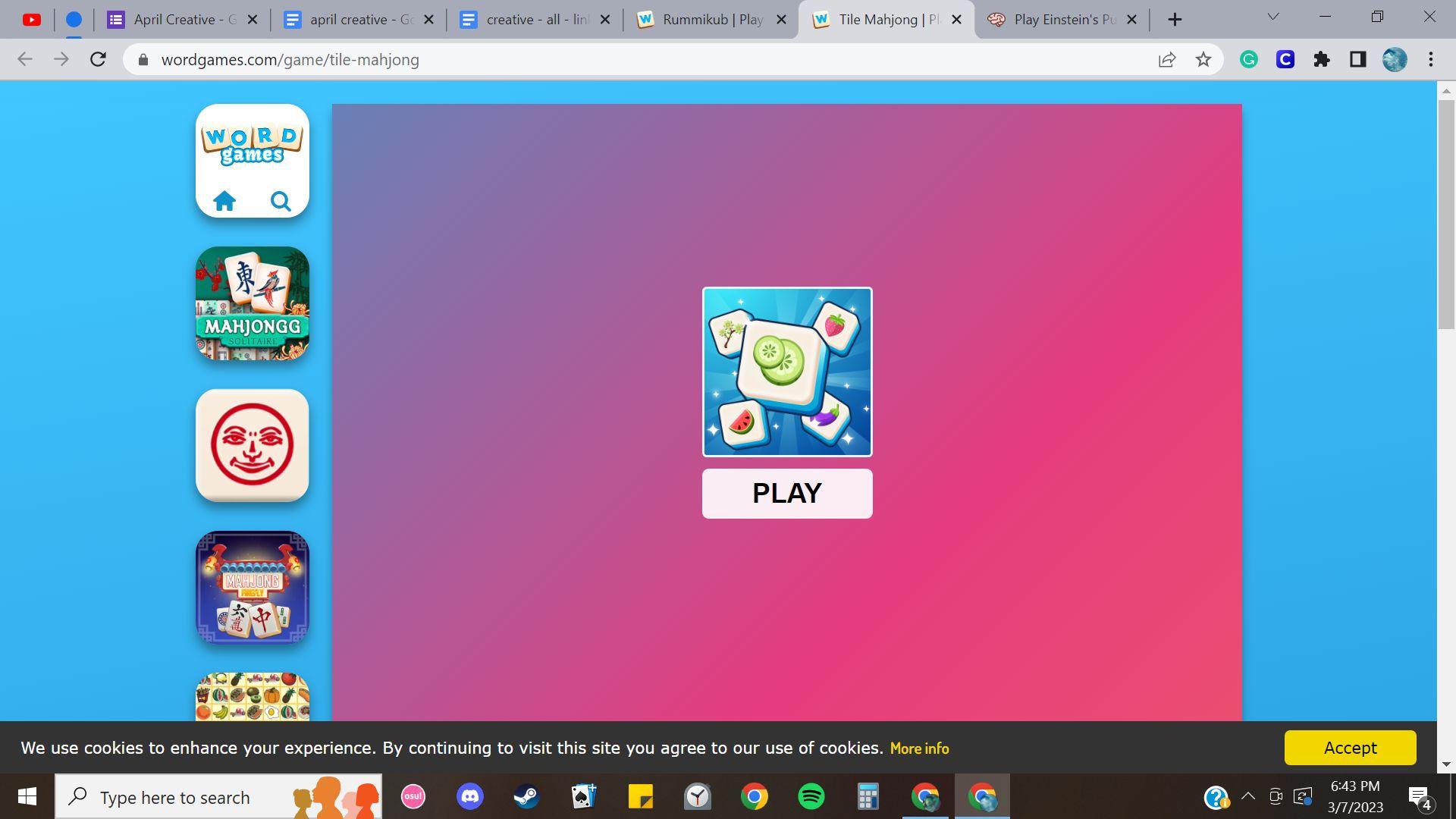Open the Grammarly extension icon
The height and width of the screenshot is (819, 1456).
[1249, 60]
